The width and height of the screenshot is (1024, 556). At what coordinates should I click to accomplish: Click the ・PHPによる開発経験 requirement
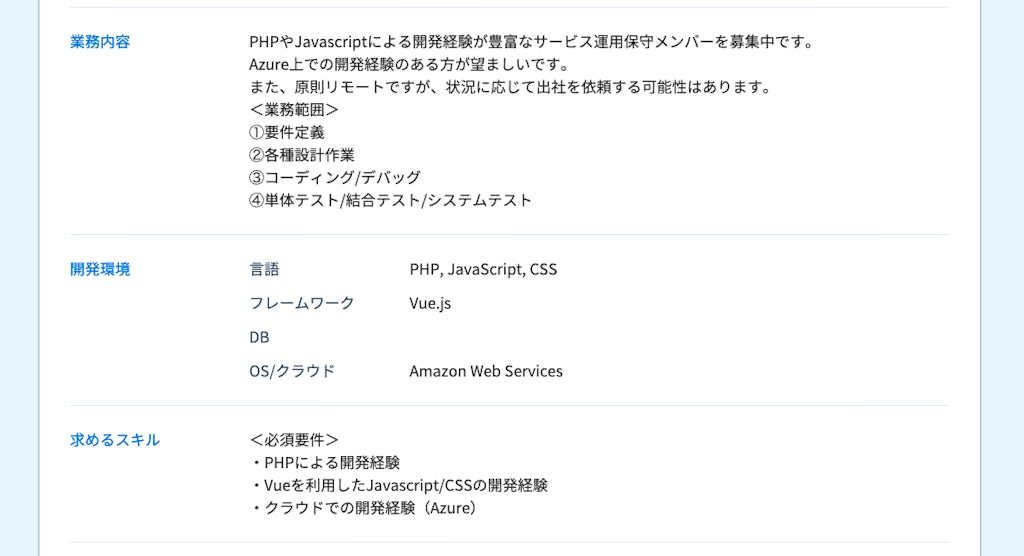coord(325,463)
